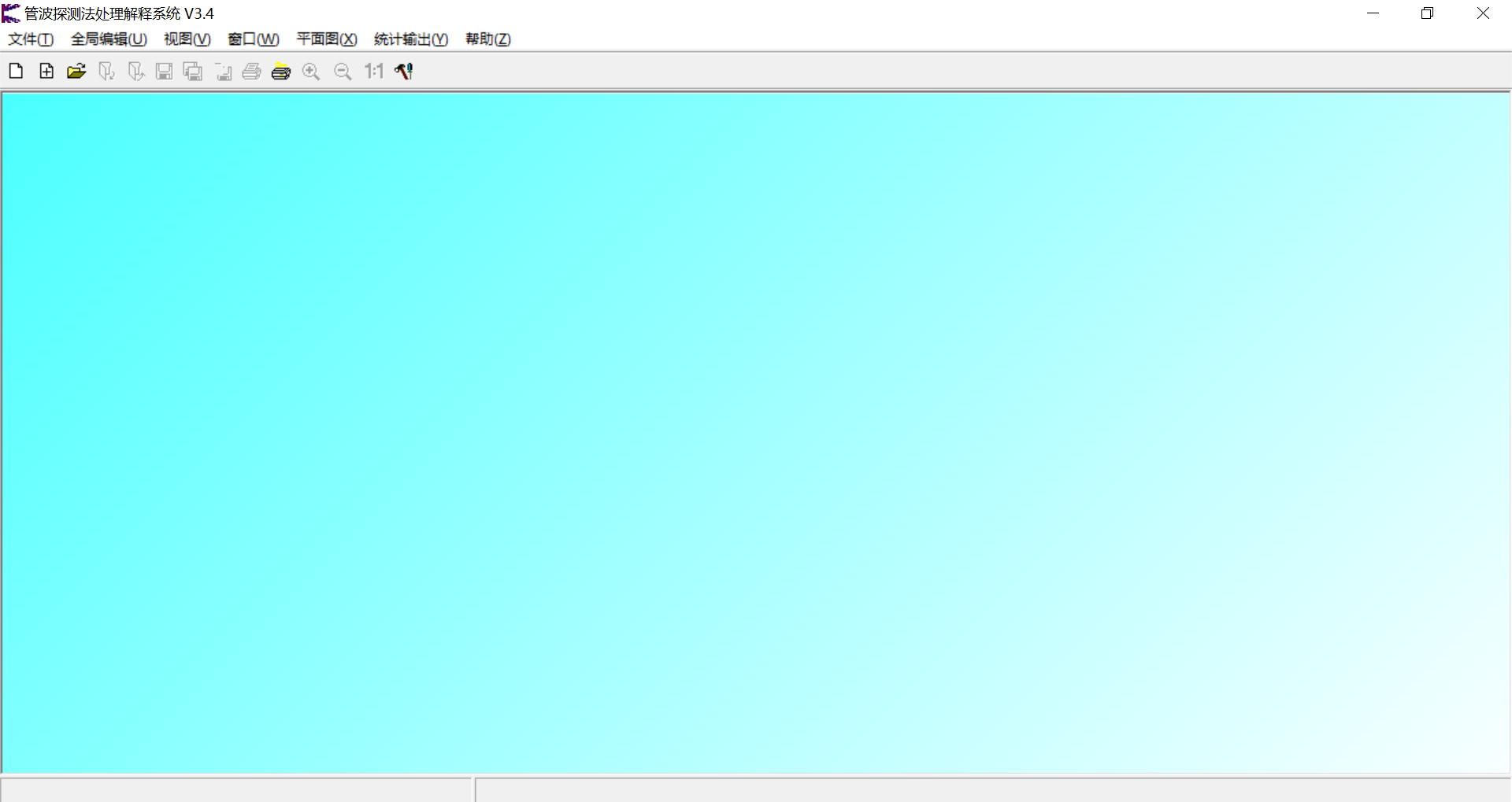Open the 窗口(W) menu

click(254, 39)
